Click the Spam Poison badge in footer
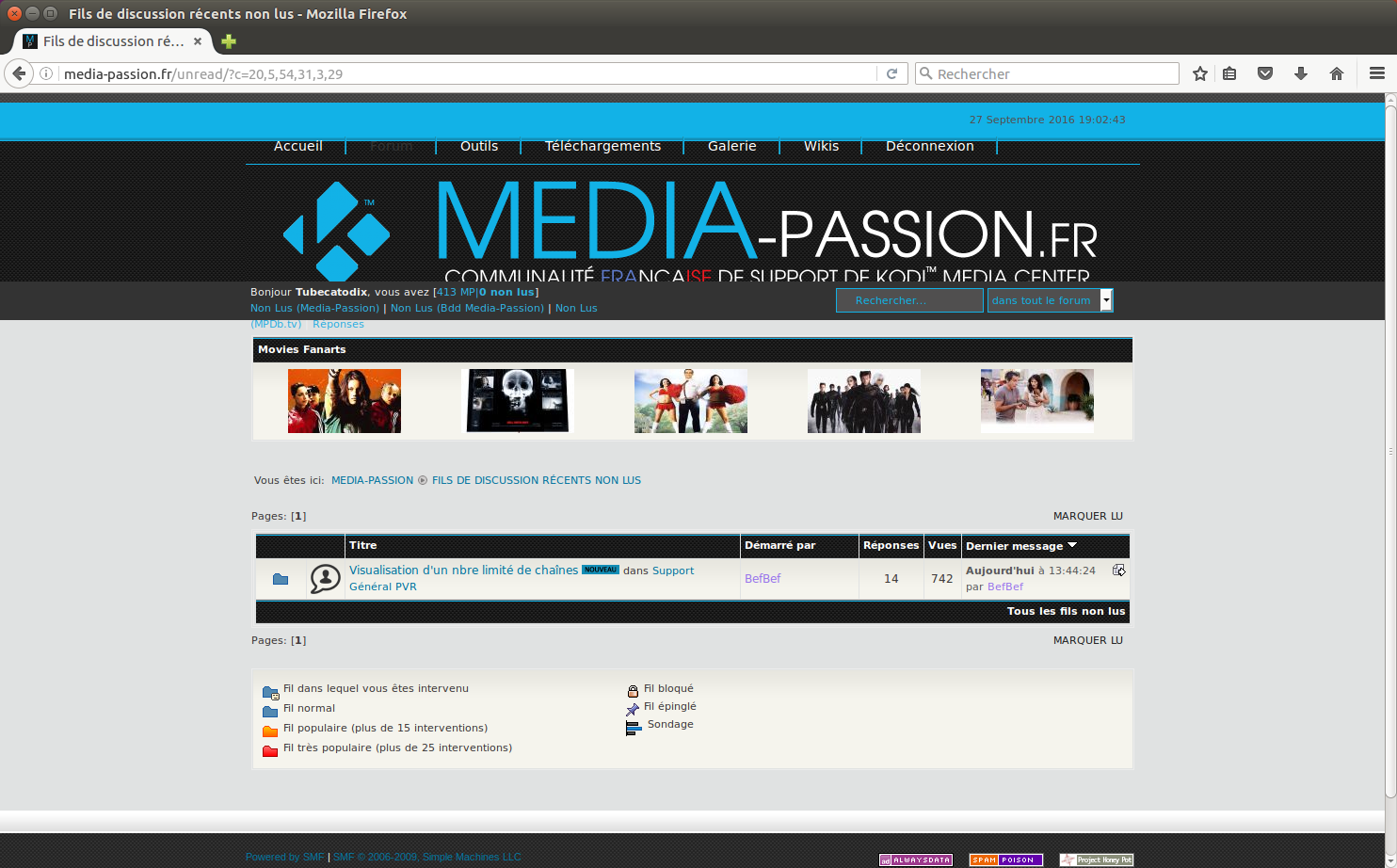1397x868 pixels. pyautogui.click(x=1006, y=860)
